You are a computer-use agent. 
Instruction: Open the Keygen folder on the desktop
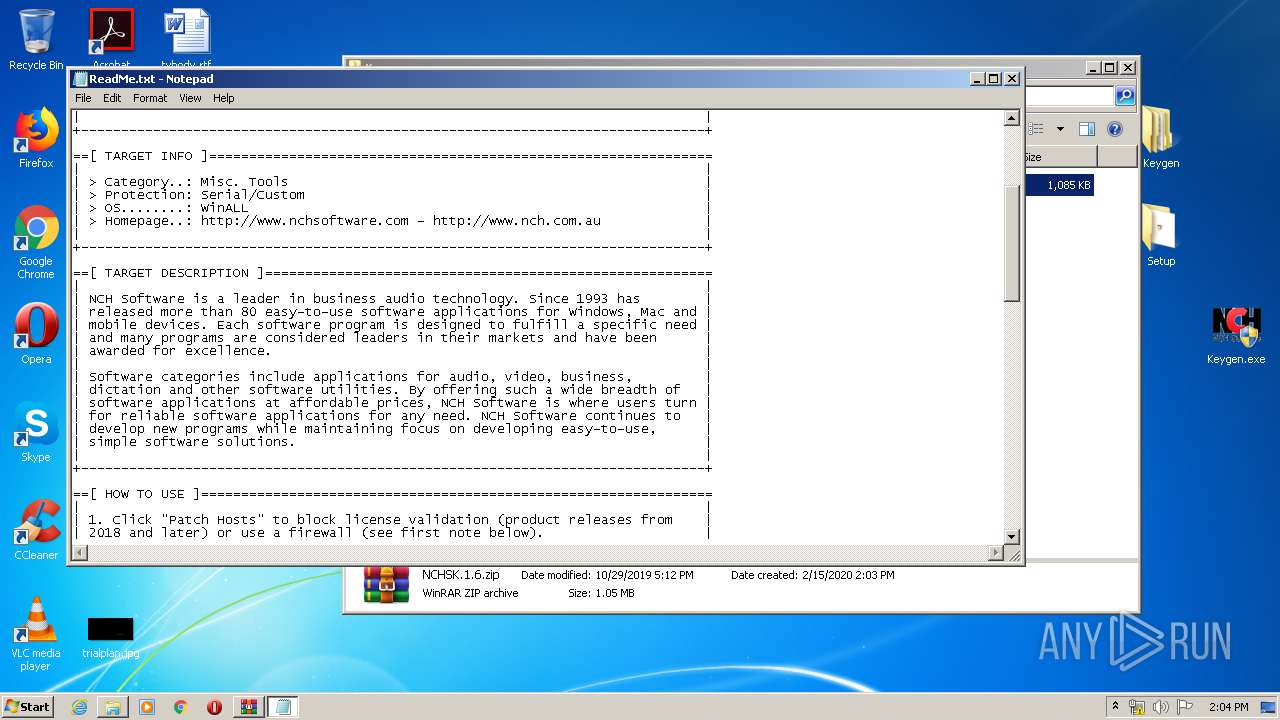coord(1161,138)
